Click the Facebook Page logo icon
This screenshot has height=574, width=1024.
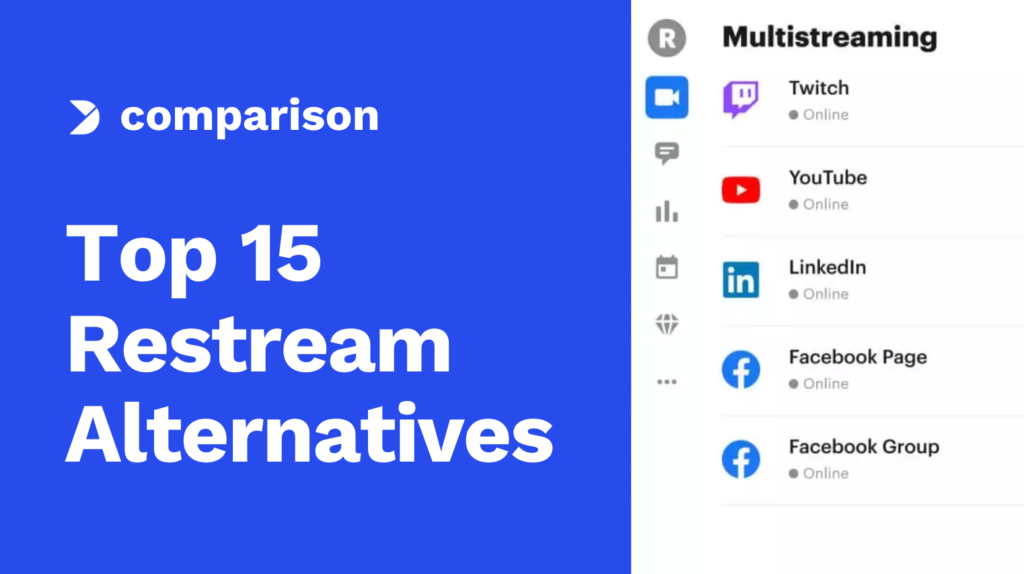pyautogui.click(x=741, y=370)
